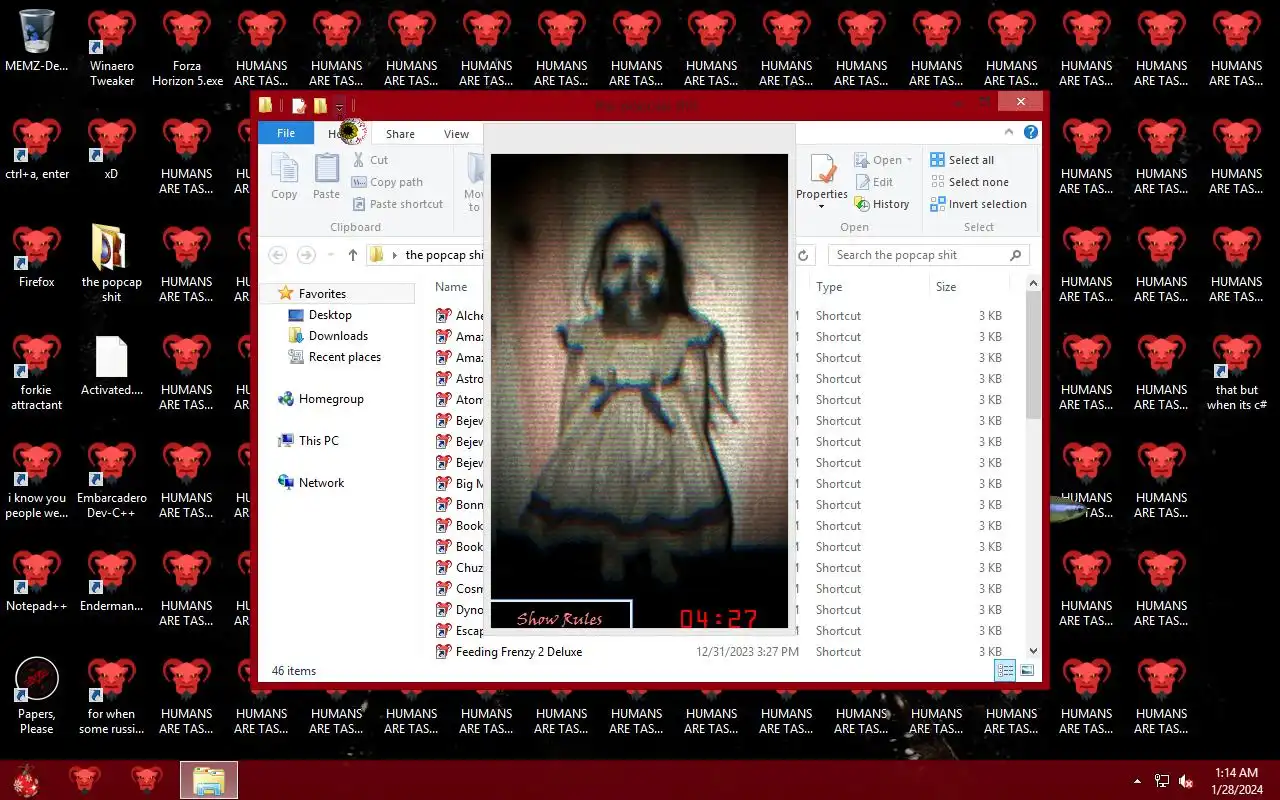Viewport: 1280px width, 800px height.
Task: Click the Paste icon in the ribbon
Action: click(327, 176)
